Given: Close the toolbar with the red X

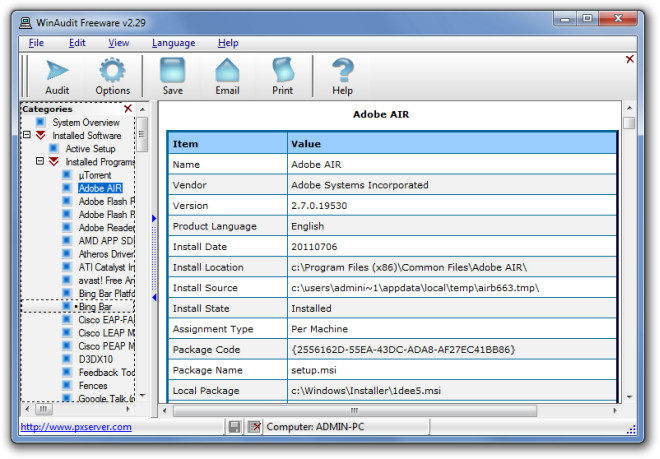Looking at the screenshot, I should [x=630, y=59].
